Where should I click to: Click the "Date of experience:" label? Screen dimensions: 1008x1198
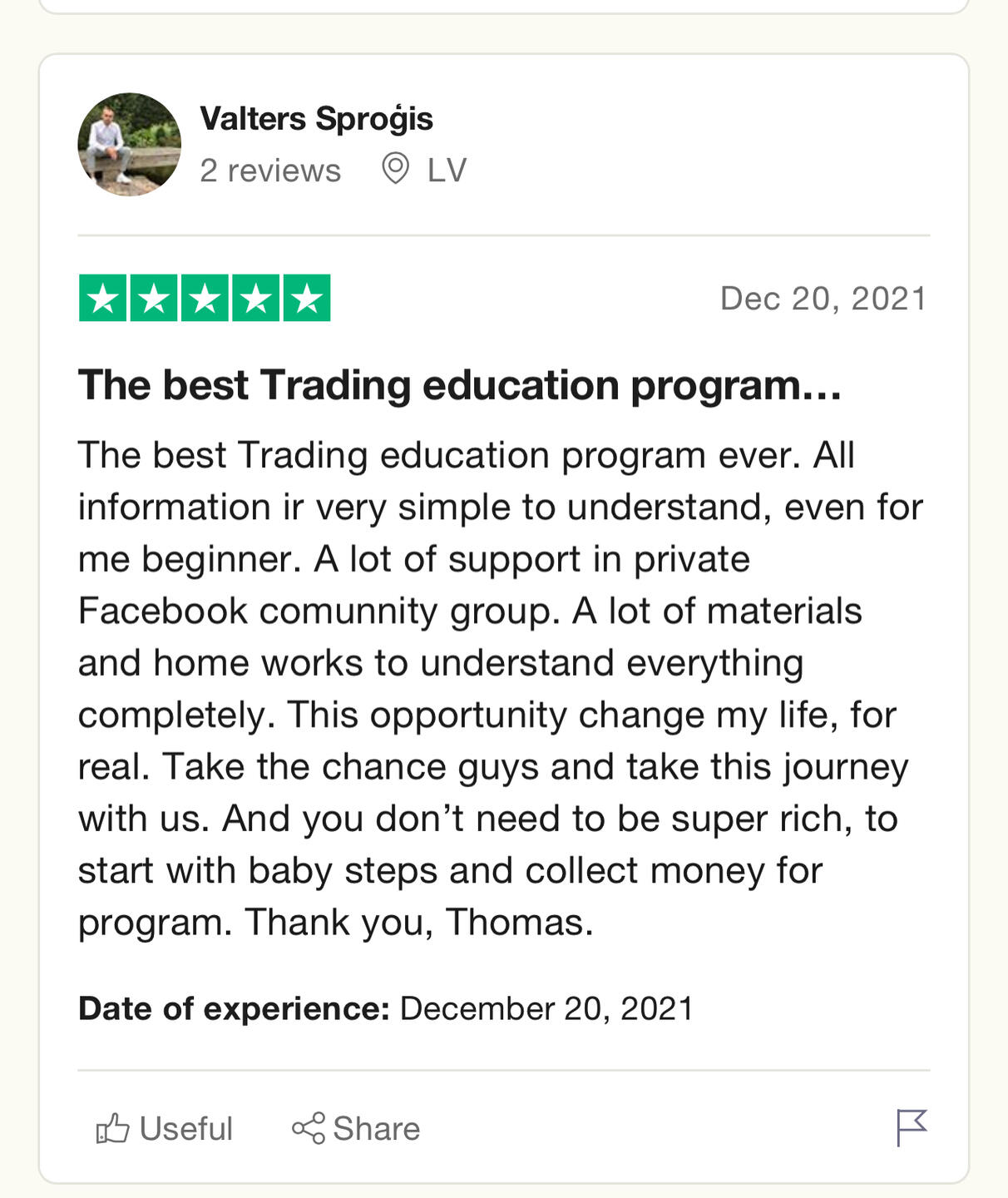234,1008
